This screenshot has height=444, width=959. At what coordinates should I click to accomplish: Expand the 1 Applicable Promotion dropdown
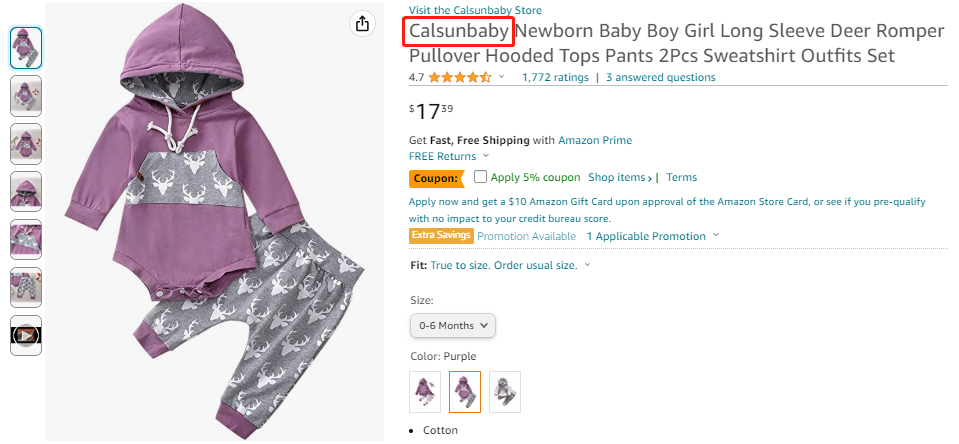tap(716, 236)
